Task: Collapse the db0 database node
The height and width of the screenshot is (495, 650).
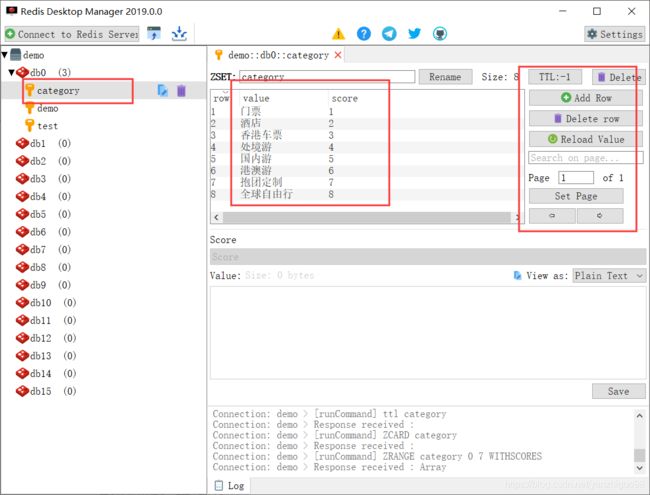Action: (x=12, y=73)
